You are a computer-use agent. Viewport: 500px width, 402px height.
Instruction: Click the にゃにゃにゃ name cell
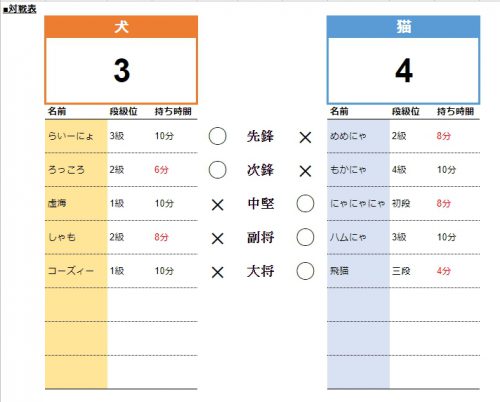click(358, 203)
